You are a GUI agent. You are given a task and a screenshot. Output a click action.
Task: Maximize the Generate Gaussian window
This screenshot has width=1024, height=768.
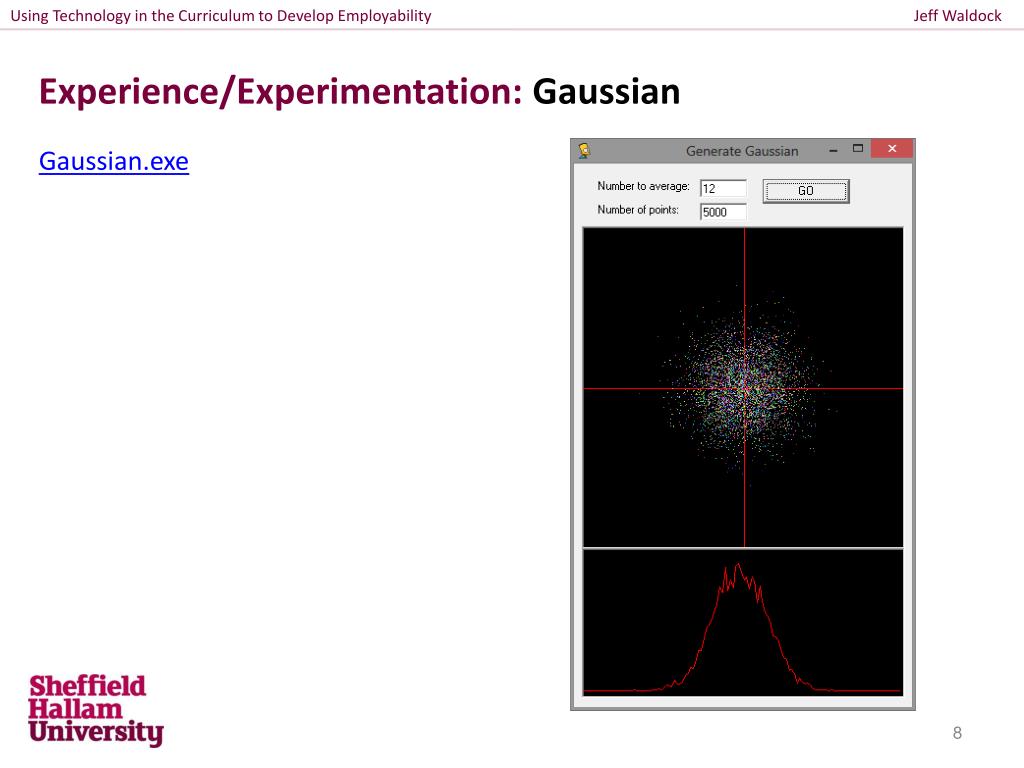click(x=858, y=149)
